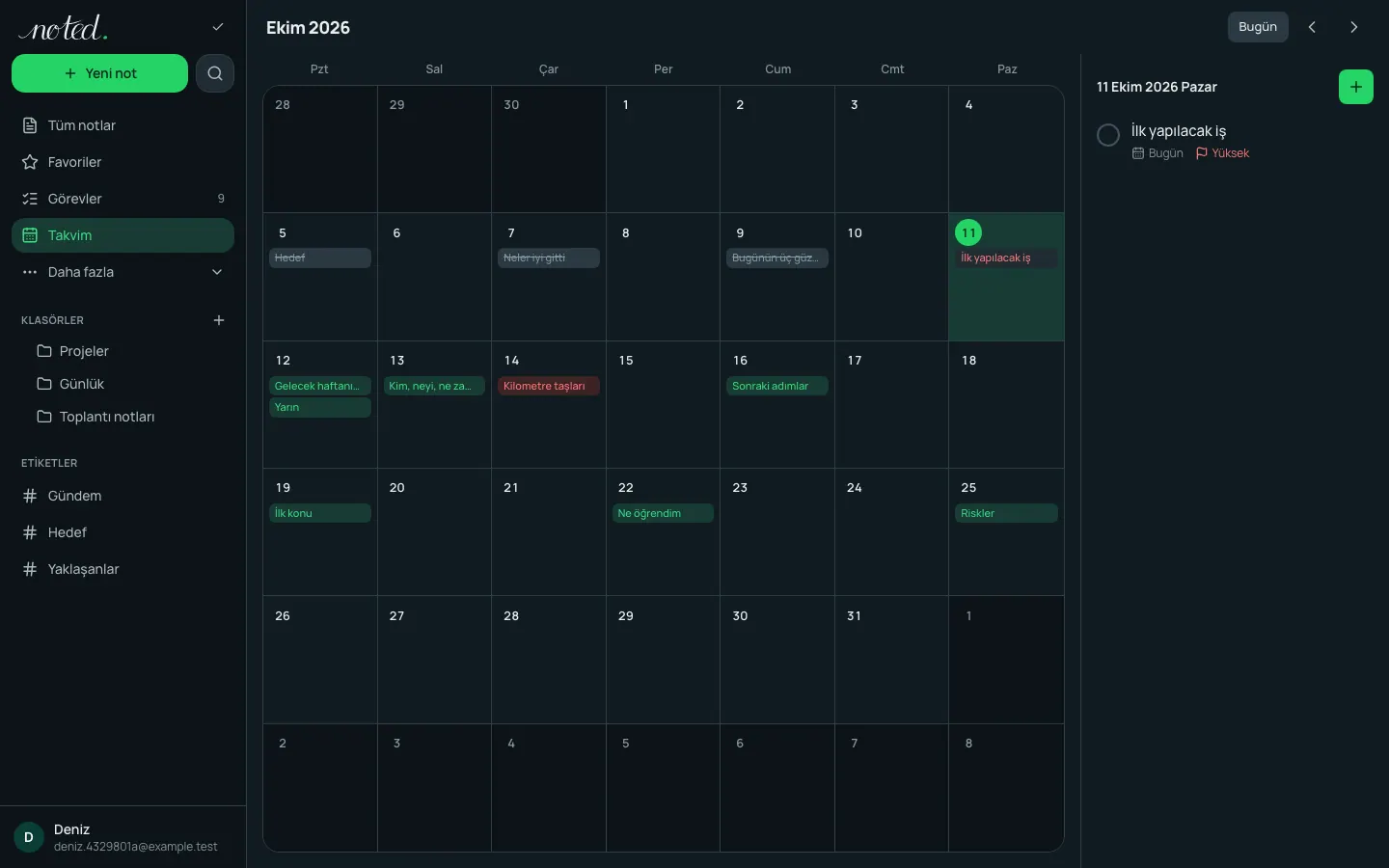
Task: Open the search icon button
Action: pyautogui.click(x=215, y=73)
